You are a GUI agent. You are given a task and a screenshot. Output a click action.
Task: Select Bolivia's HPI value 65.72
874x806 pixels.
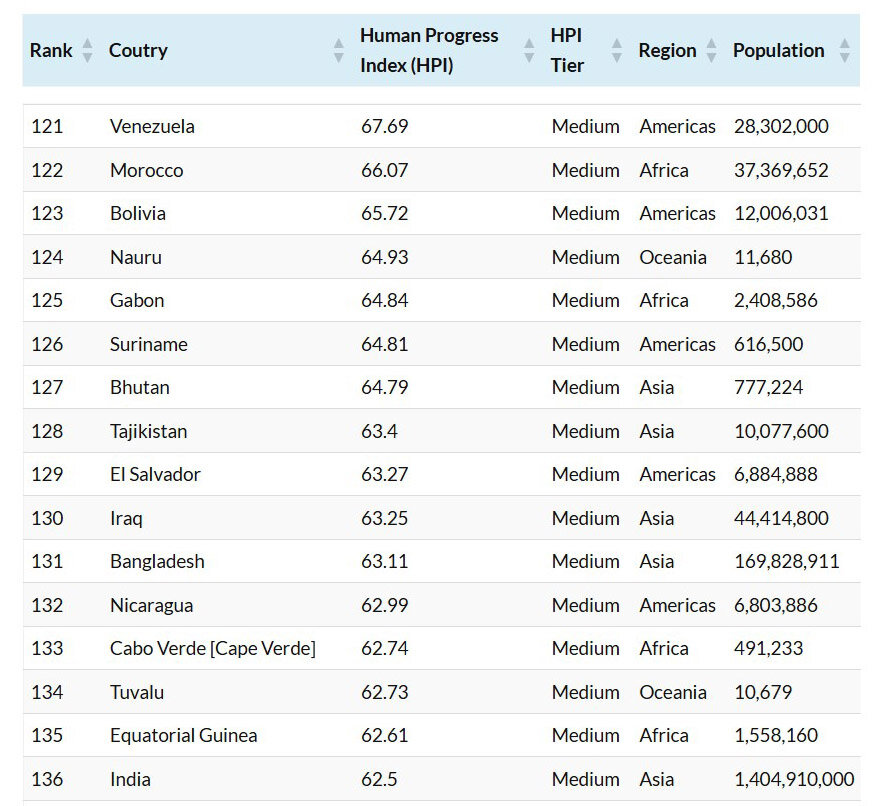pyautogui.click(x=385, y=213)
